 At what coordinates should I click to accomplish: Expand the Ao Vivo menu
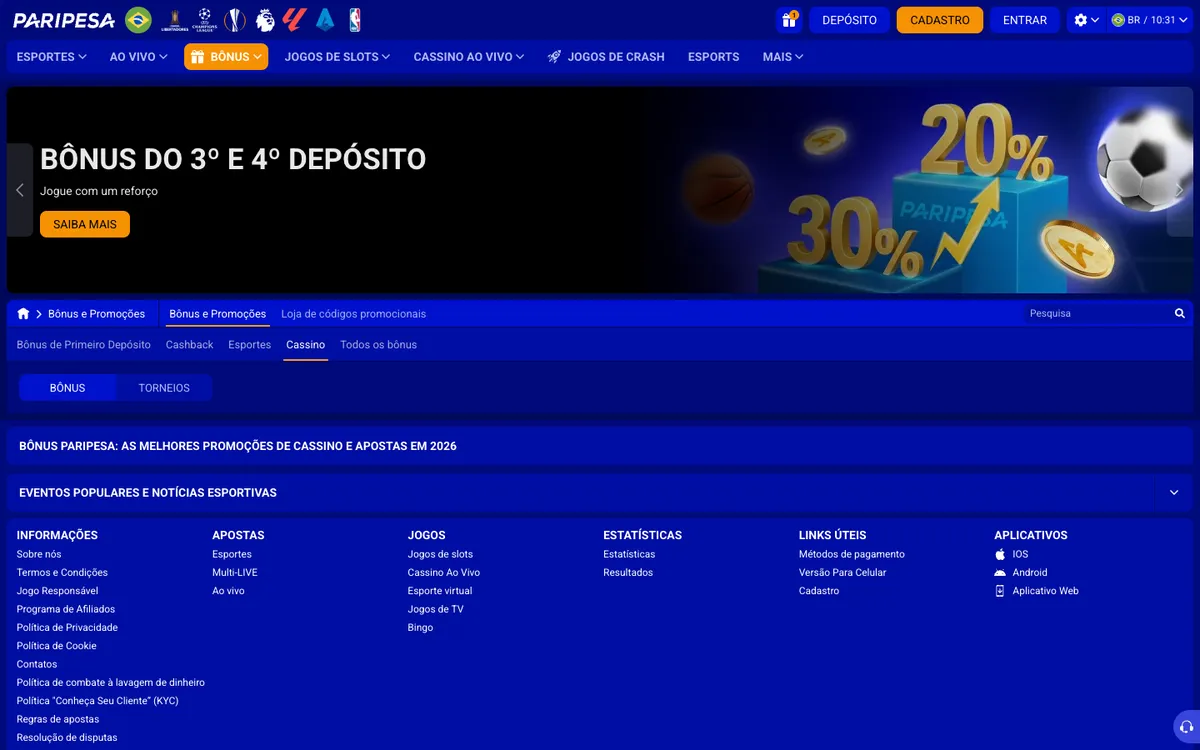click(138, 57)
